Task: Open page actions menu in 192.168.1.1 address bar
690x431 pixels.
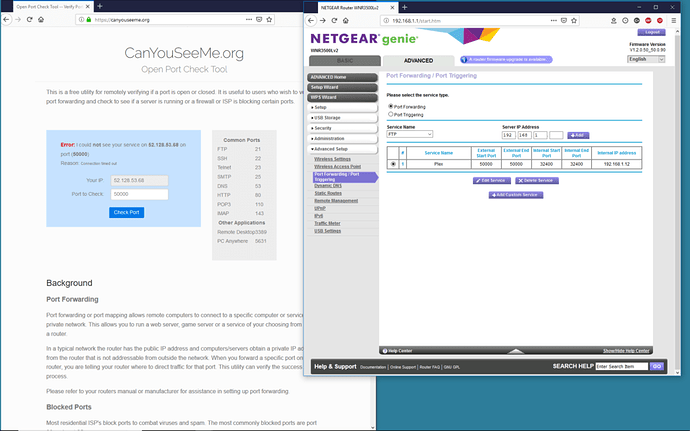Action: (x=554, y=20)
